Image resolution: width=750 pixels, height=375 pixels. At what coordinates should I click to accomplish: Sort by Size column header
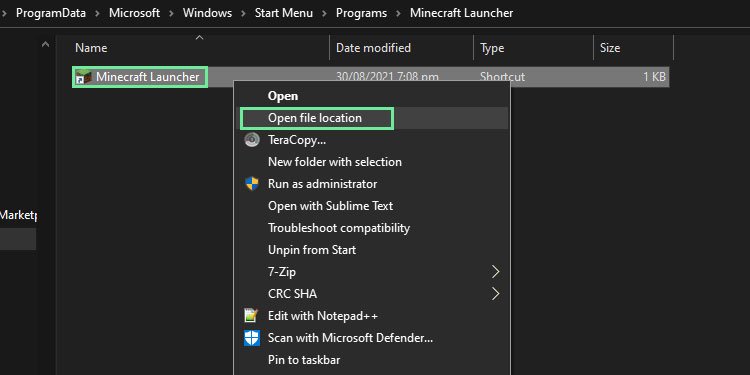tap(610, 48)
